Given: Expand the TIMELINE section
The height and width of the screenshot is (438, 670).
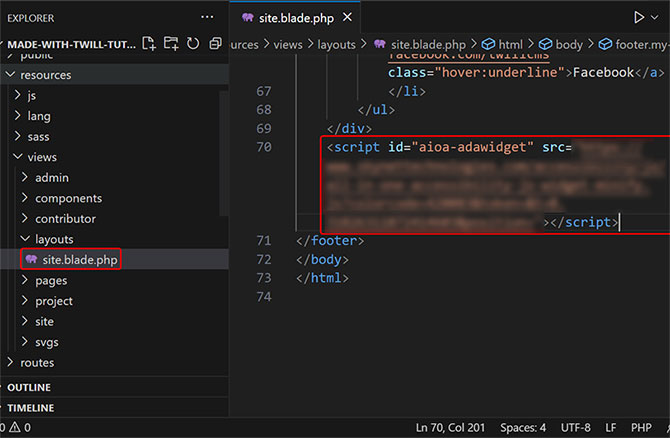Looking at the screenshot, I should point(31,408).
